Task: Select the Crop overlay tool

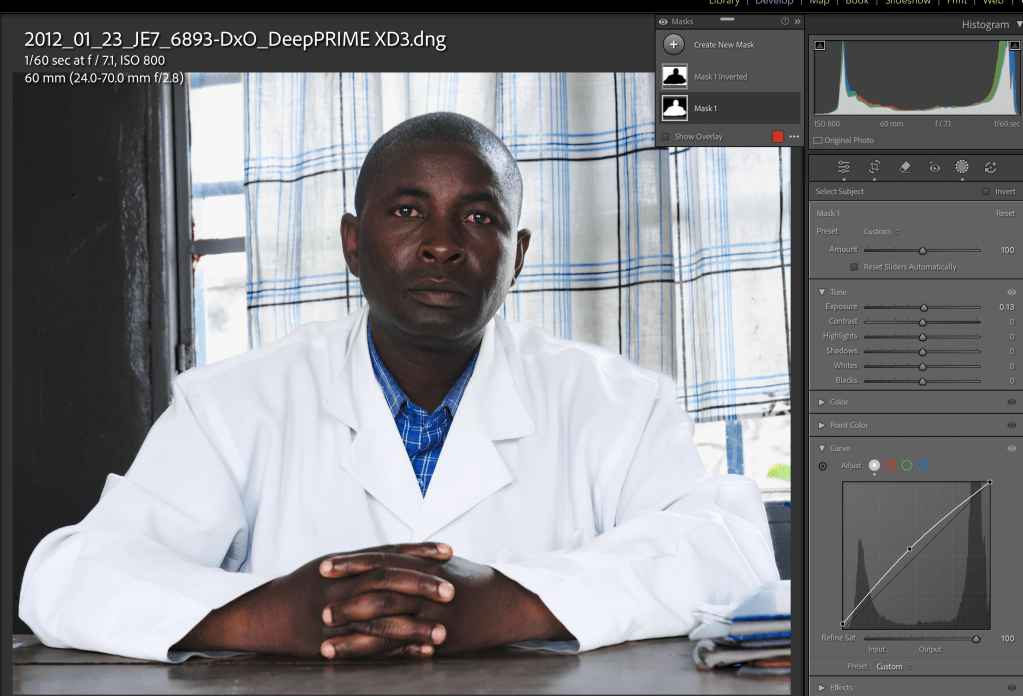Action: pyautogui.click(x=874, y=167)
